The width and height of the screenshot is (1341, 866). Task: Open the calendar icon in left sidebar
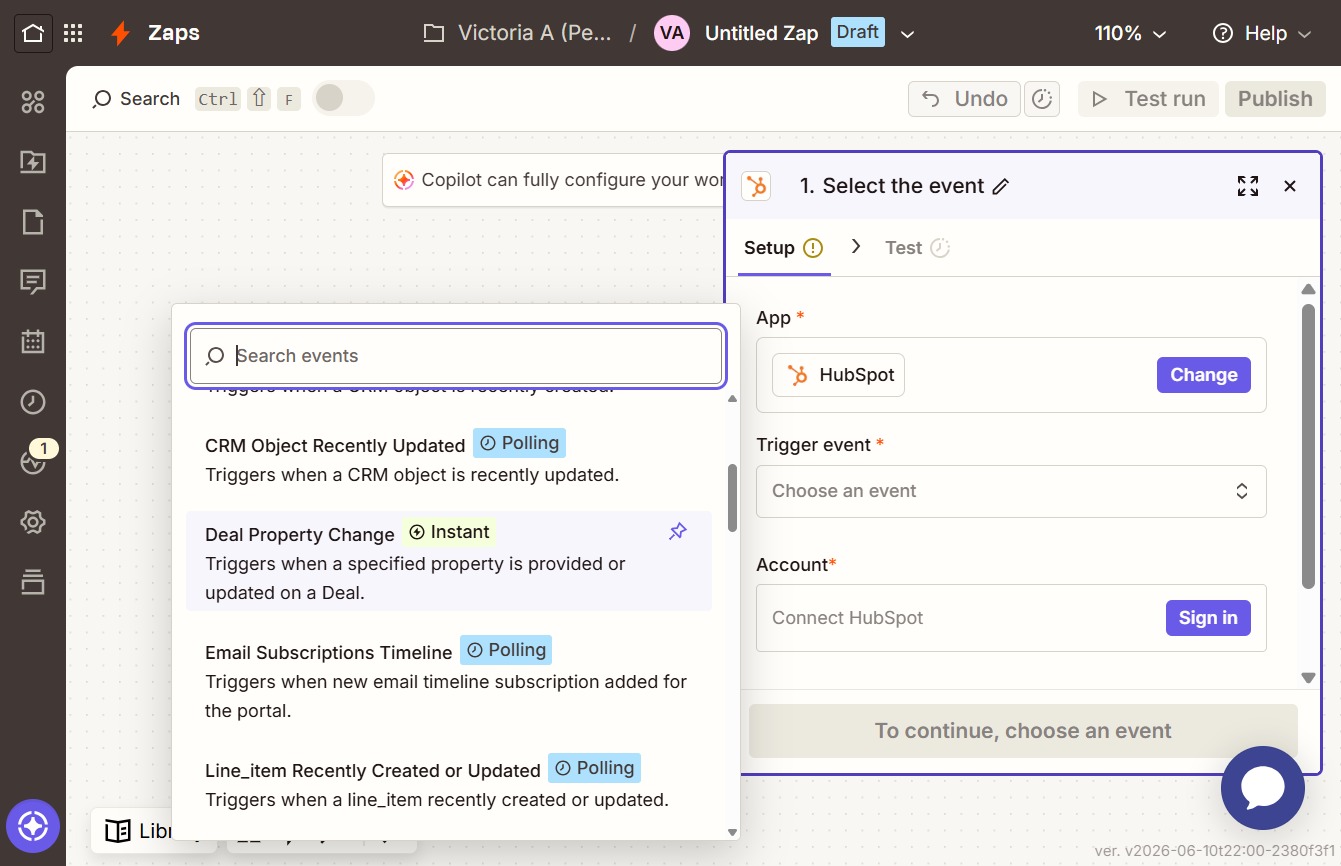coord(33,341)
